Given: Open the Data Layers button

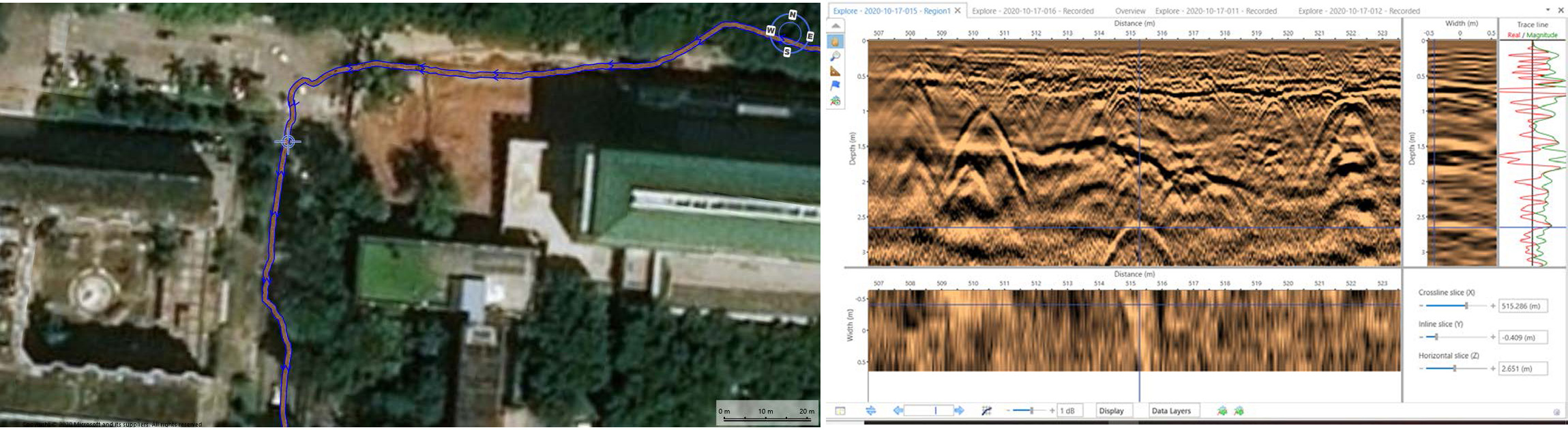Looking at the screenshot, I should [1171, 411].
